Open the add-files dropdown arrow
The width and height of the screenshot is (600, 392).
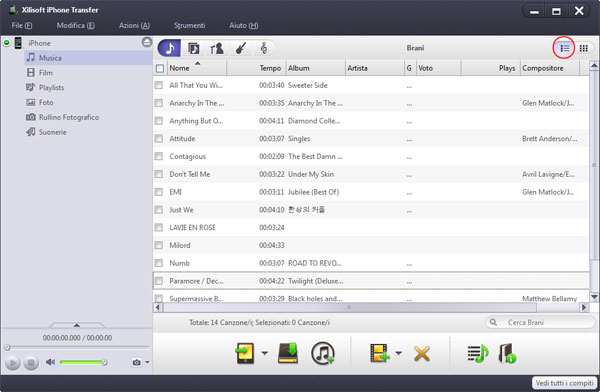tap(399, 353)
